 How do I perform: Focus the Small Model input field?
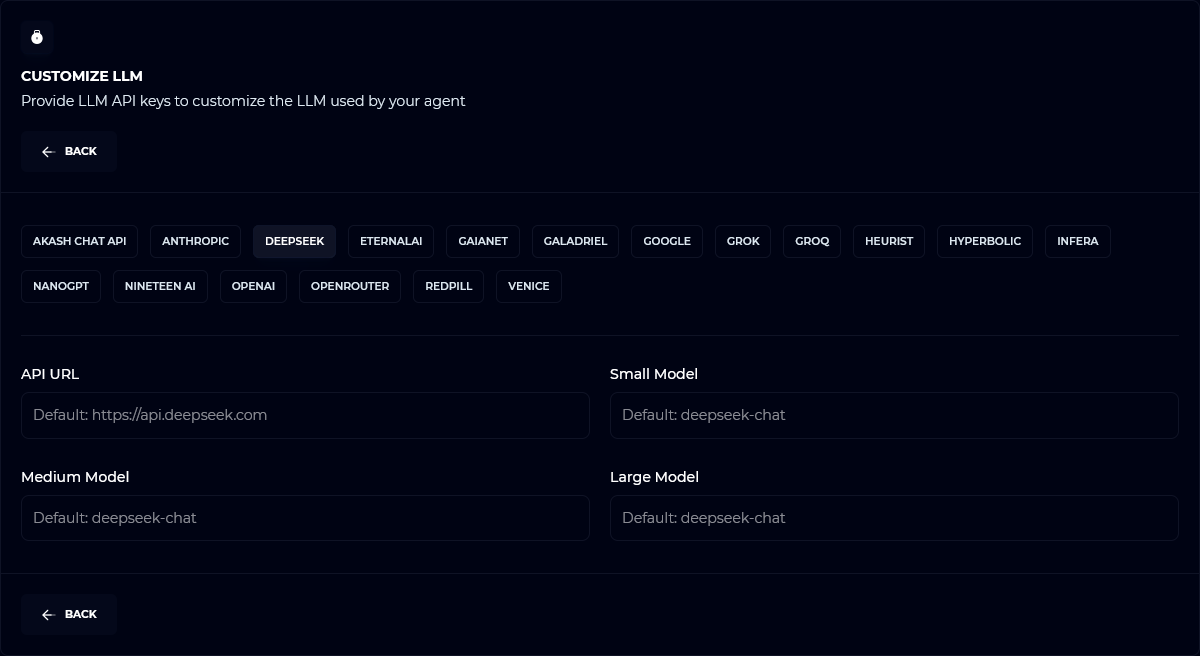coord(894,415)
